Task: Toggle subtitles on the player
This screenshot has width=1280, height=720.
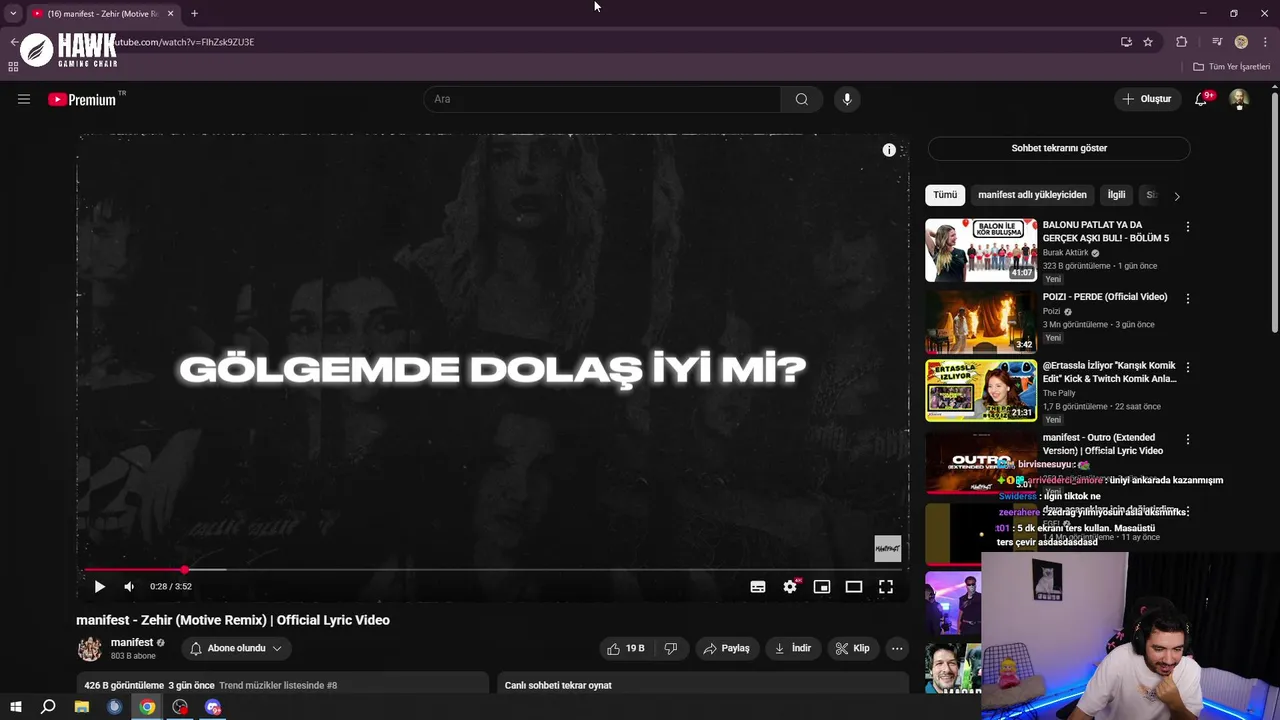Action: (758, 587)
